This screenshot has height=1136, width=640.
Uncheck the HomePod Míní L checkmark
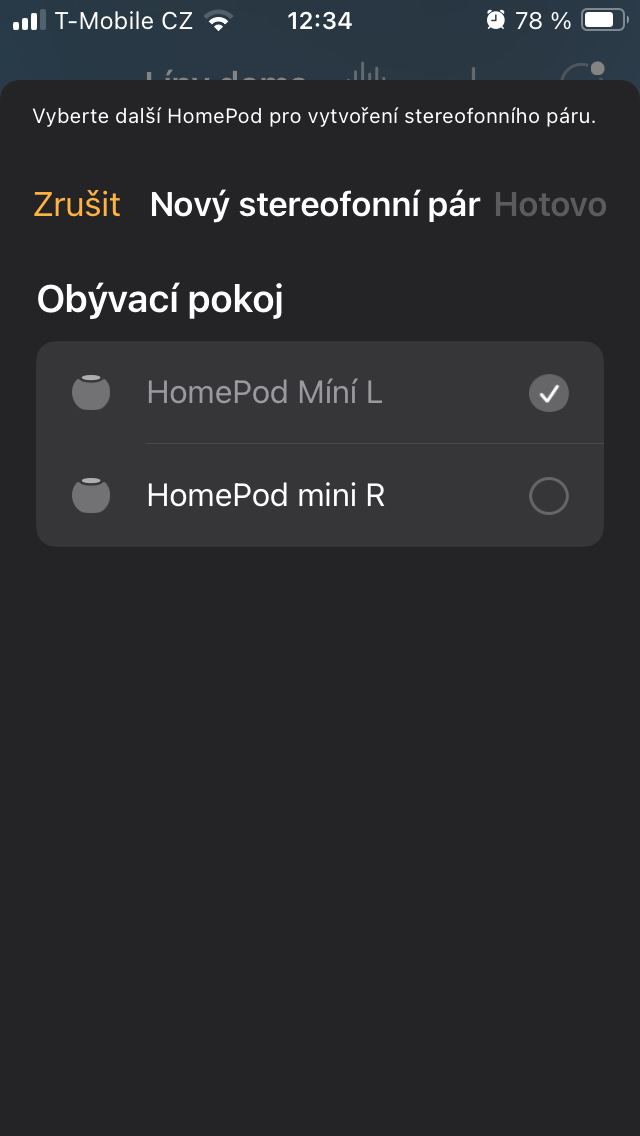(548, 394)
